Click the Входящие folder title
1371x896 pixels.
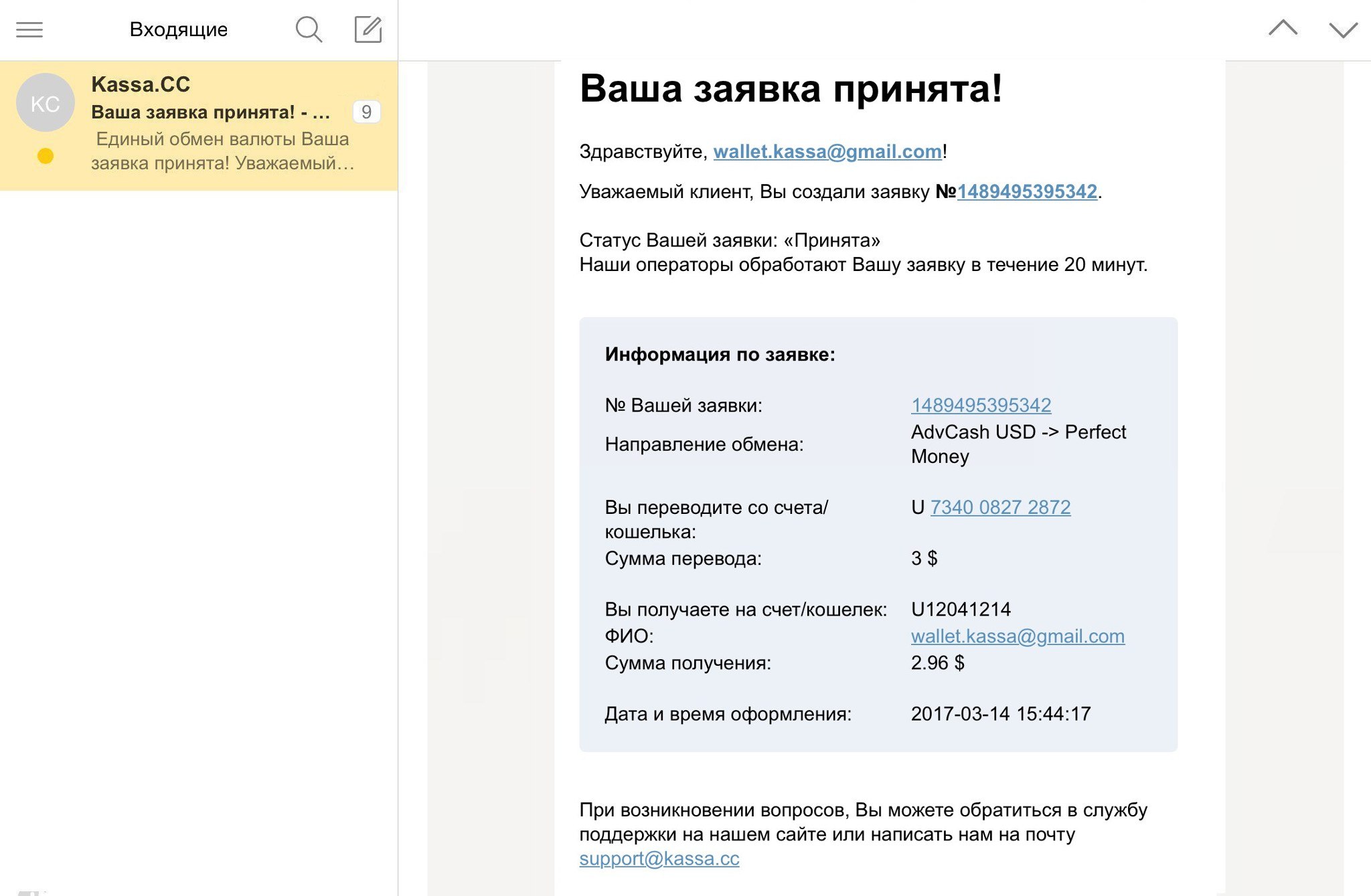tap(179, 29)
